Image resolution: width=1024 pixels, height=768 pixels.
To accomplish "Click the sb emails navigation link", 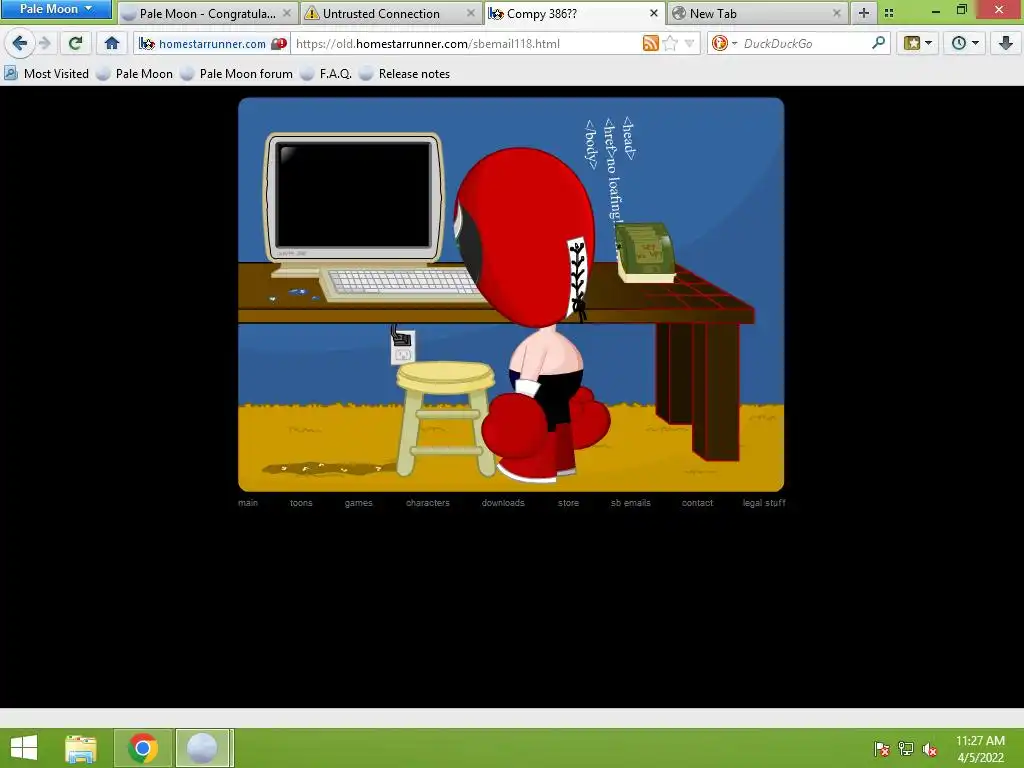I will (x=631, y=503).
